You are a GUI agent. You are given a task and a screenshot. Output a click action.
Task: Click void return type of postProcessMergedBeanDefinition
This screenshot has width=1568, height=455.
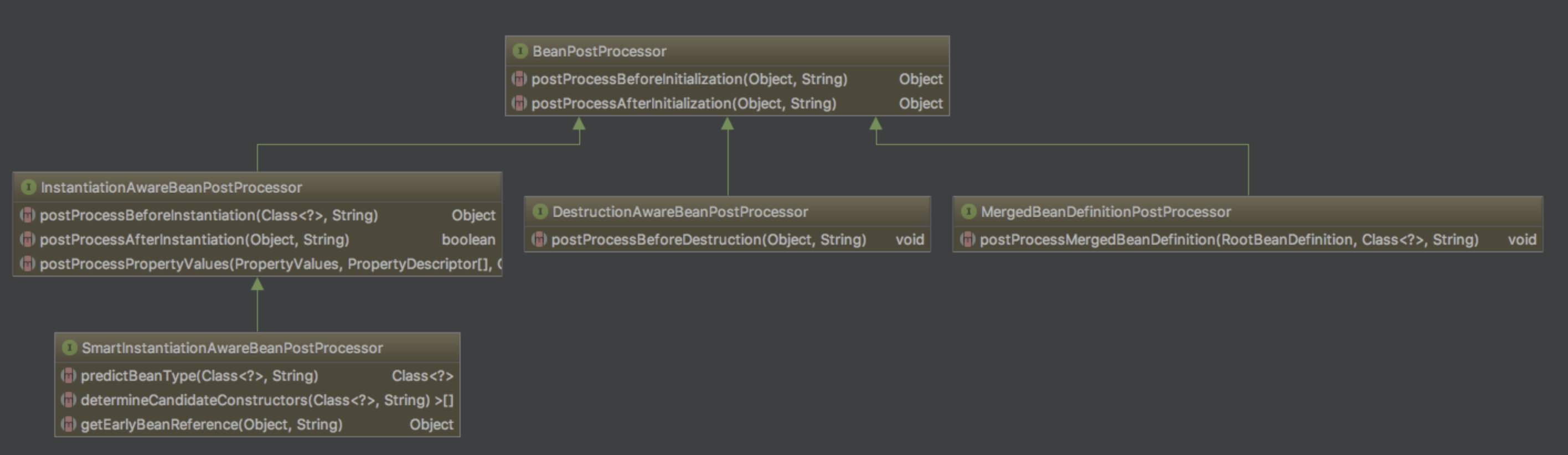(1521, 240)
